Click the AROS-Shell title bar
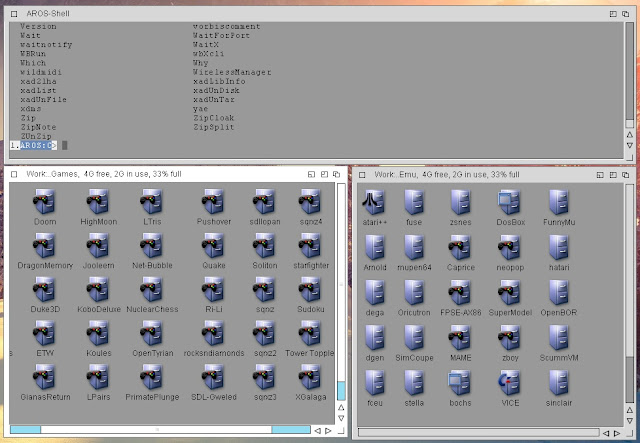The image size is (640, 443). pos(318,13)
